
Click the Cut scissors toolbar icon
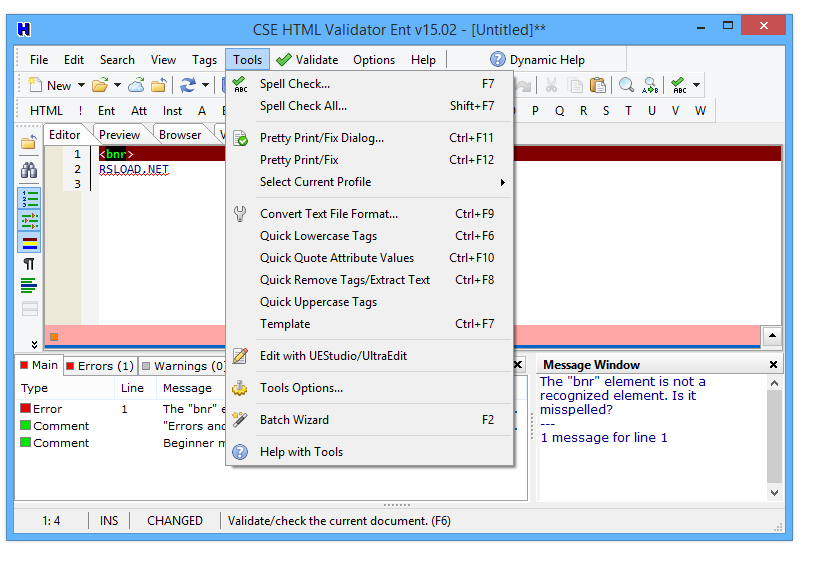(551, 85)
